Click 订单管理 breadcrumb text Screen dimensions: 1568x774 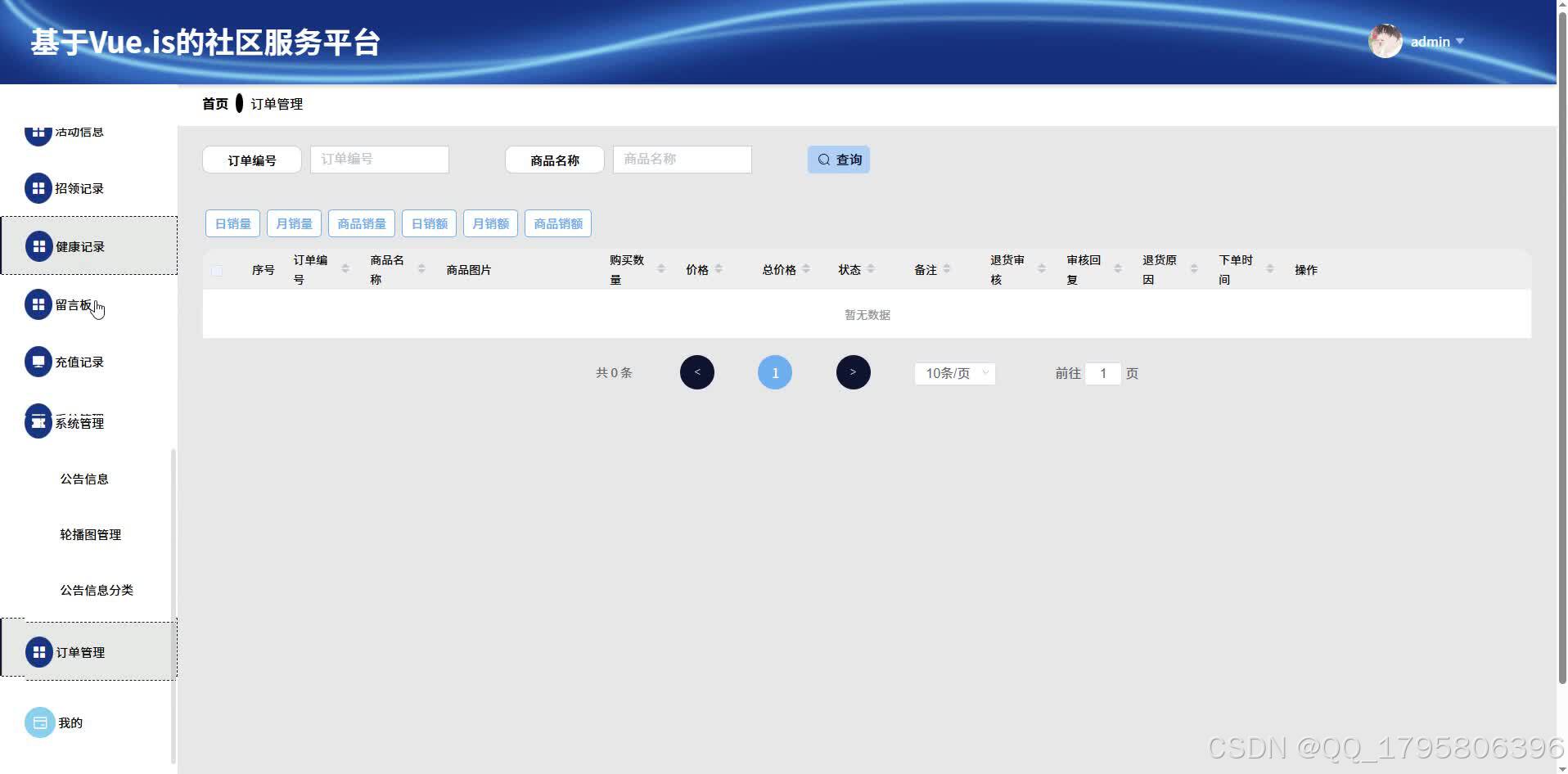(x=277, y=104)
